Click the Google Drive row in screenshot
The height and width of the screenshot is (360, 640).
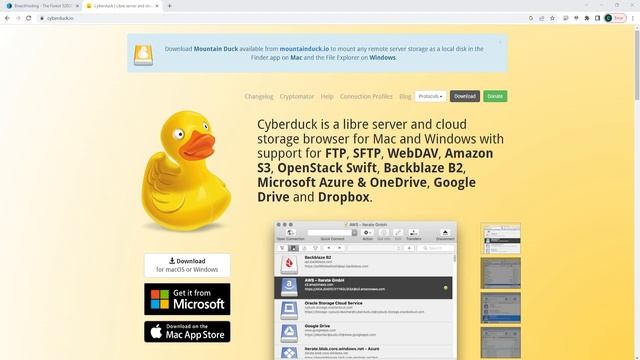[x=364, y=333]
